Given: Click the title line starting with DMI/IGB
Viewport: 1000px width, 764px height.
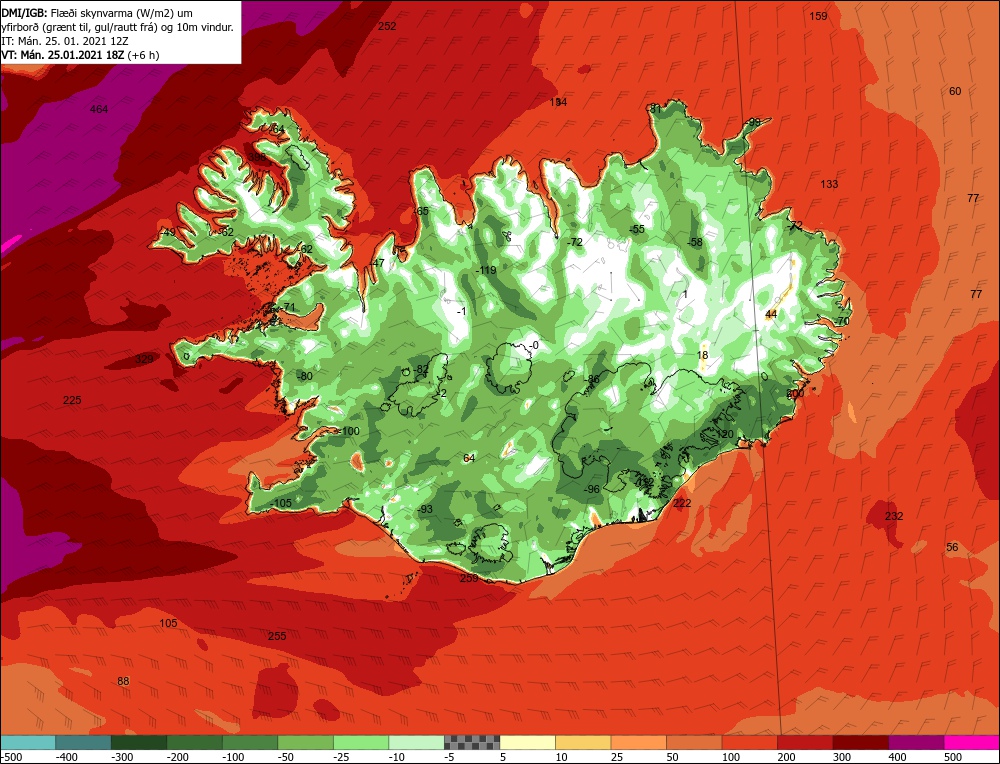Looking at the screenshot, I should tap(97, 13).
